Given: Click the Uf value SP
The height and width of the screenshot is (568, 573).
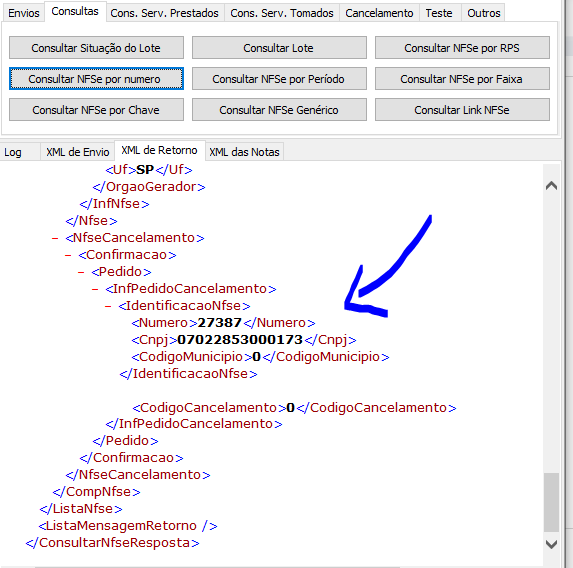Looking at the screenshot, I should 145,170.
